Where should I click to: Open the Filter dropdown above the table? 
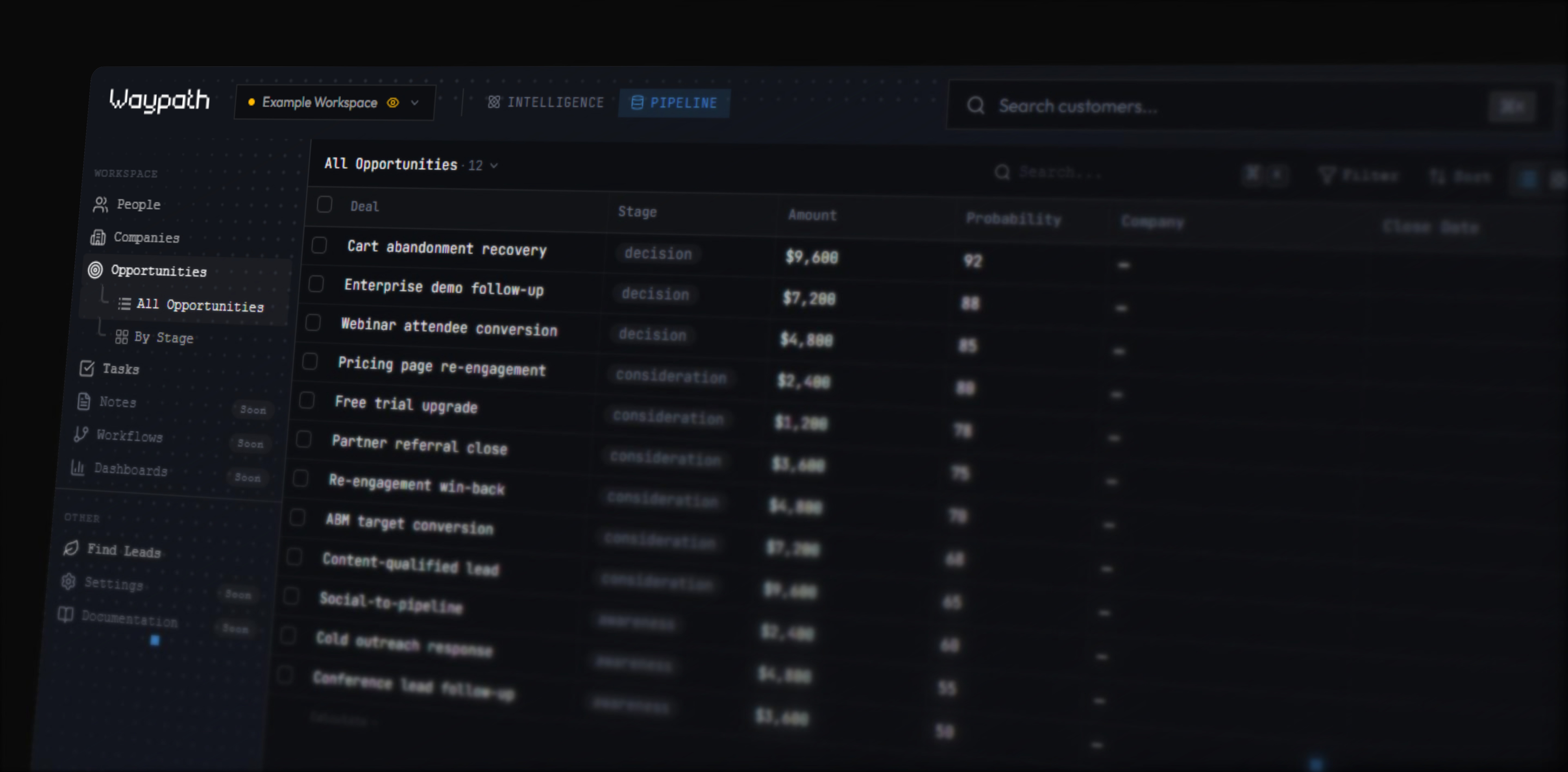pos(1359,175)
